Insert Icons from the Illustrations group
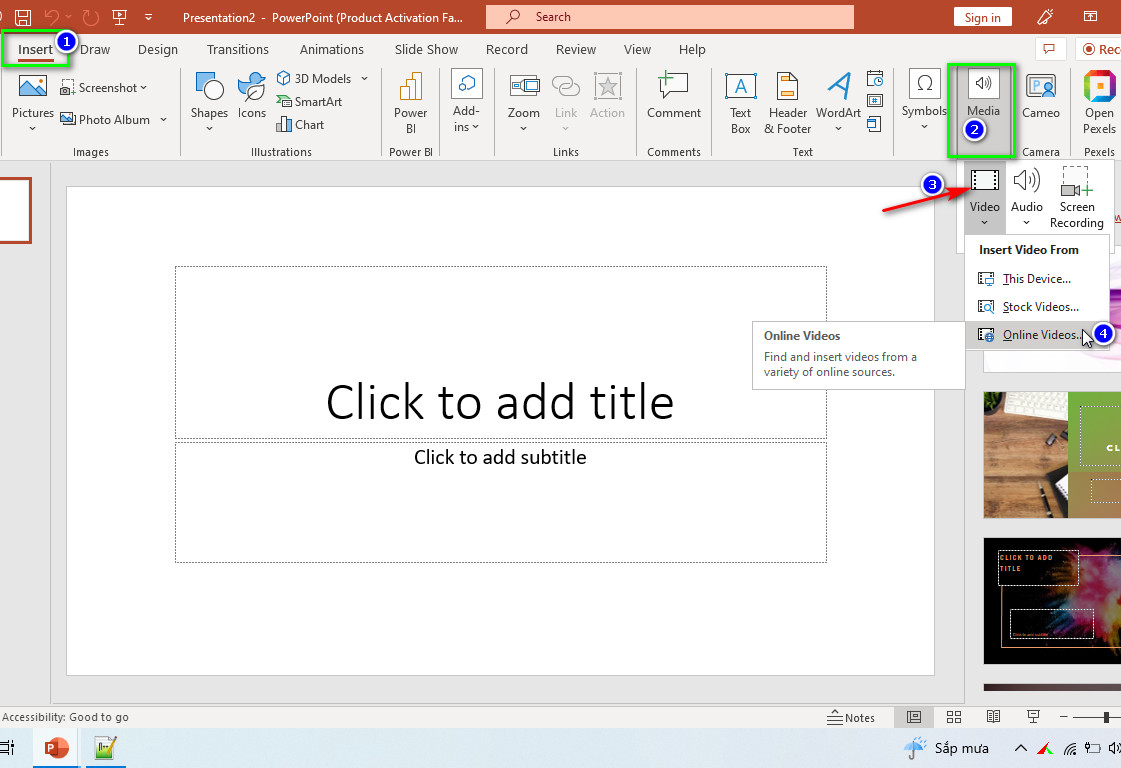 pyautogui.click(x=252, y=95)
